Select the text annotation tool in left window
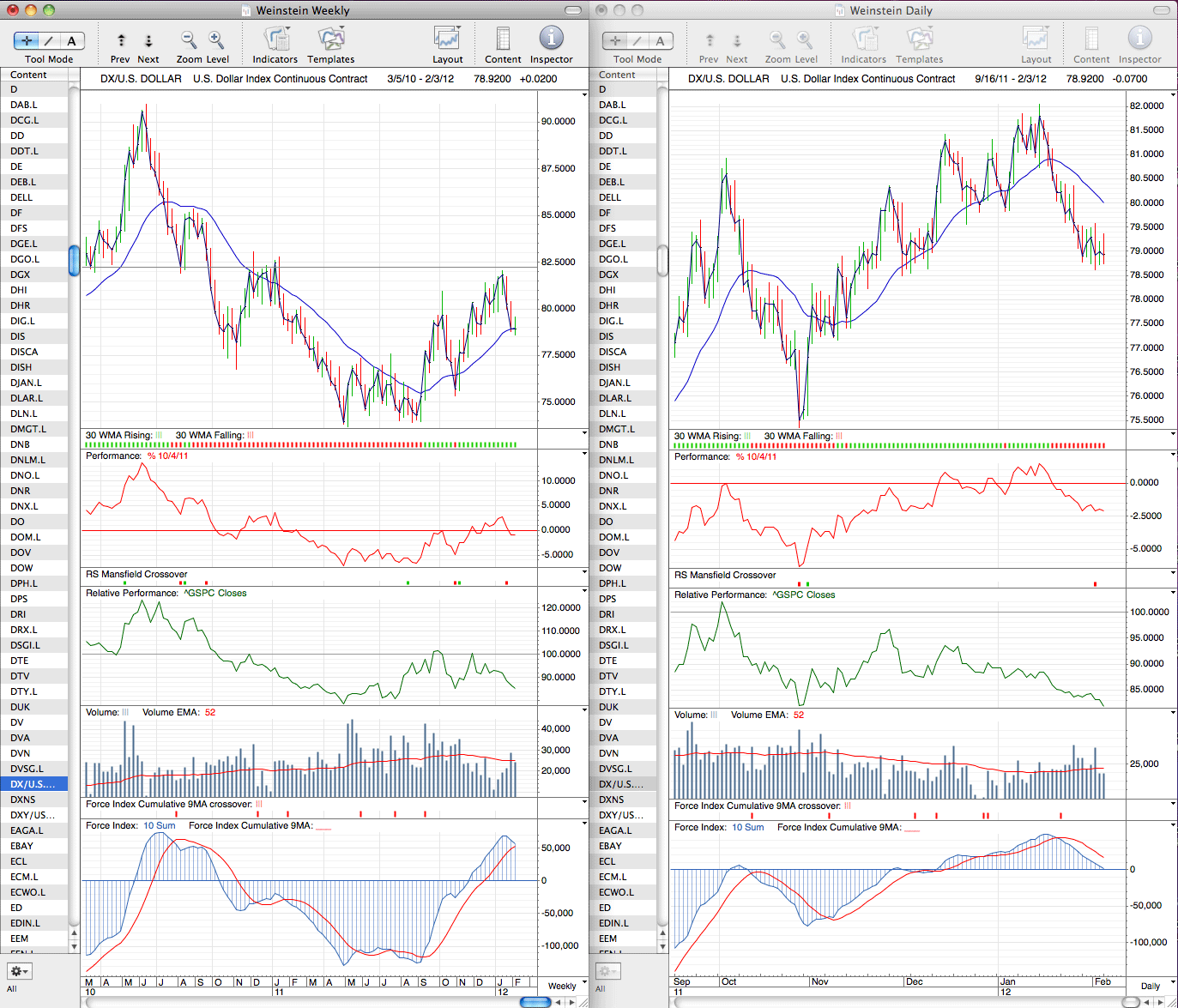The width and height of the screenshot is (1178, 1008). coord(72,40)
